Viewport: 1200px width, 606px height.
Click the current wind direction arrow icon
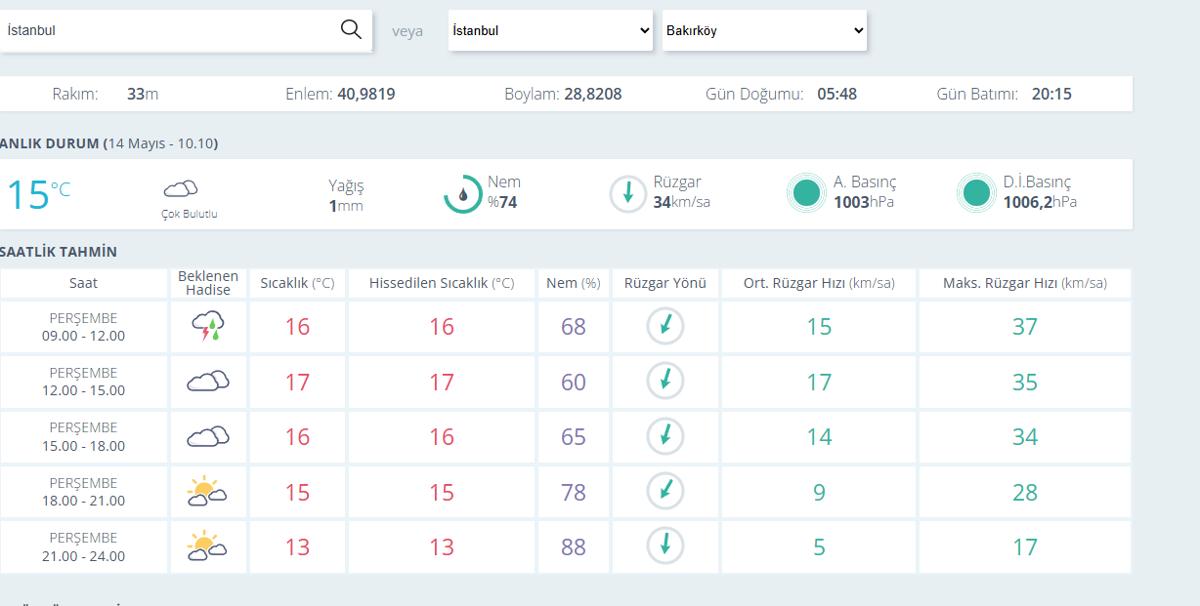pyautogui.click(x=628, y=194)
